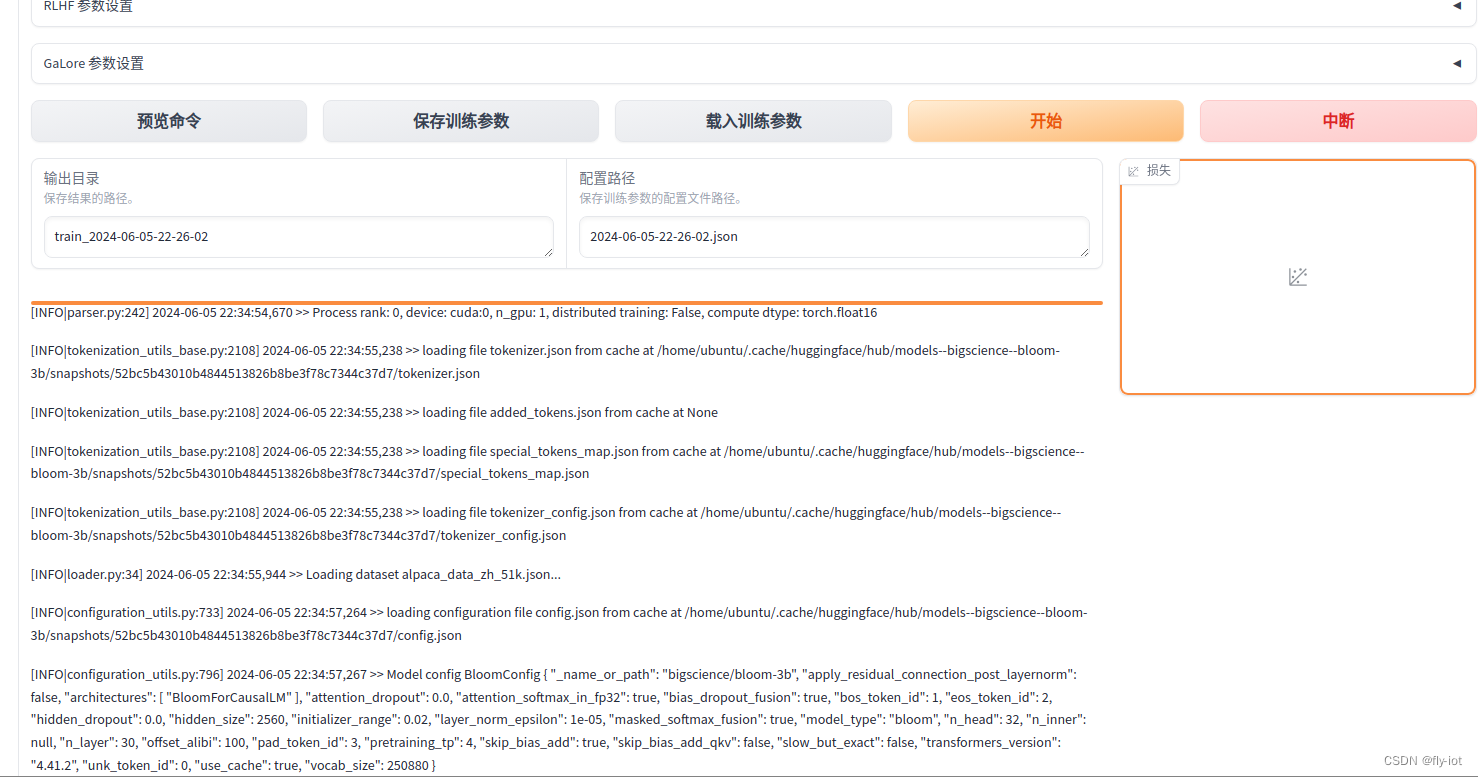Click the 预览命令 button
Image resolution: width=1478 pixels, height=777 pixels.
[x=169, y=121]
